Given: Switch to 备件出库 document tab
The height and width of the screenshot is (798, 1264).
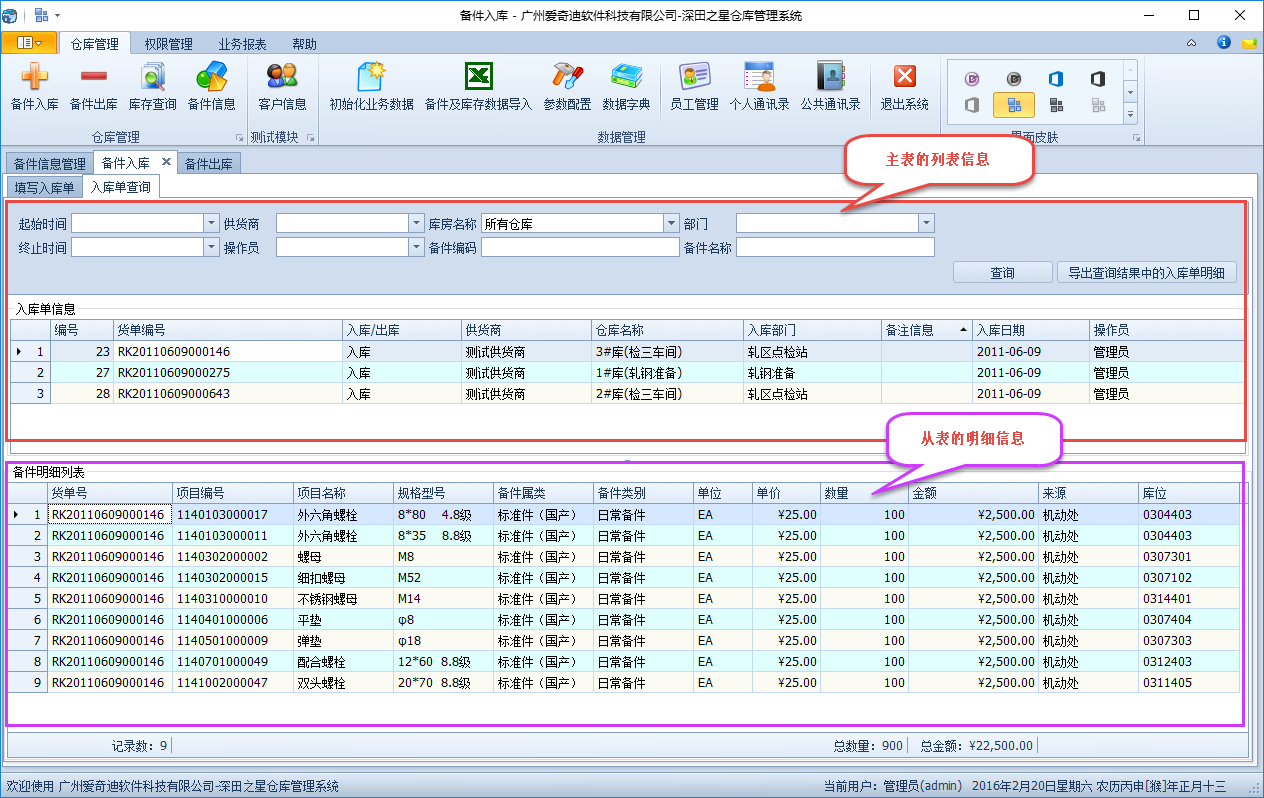Looking at the screenshot, I should coord(208,164).
